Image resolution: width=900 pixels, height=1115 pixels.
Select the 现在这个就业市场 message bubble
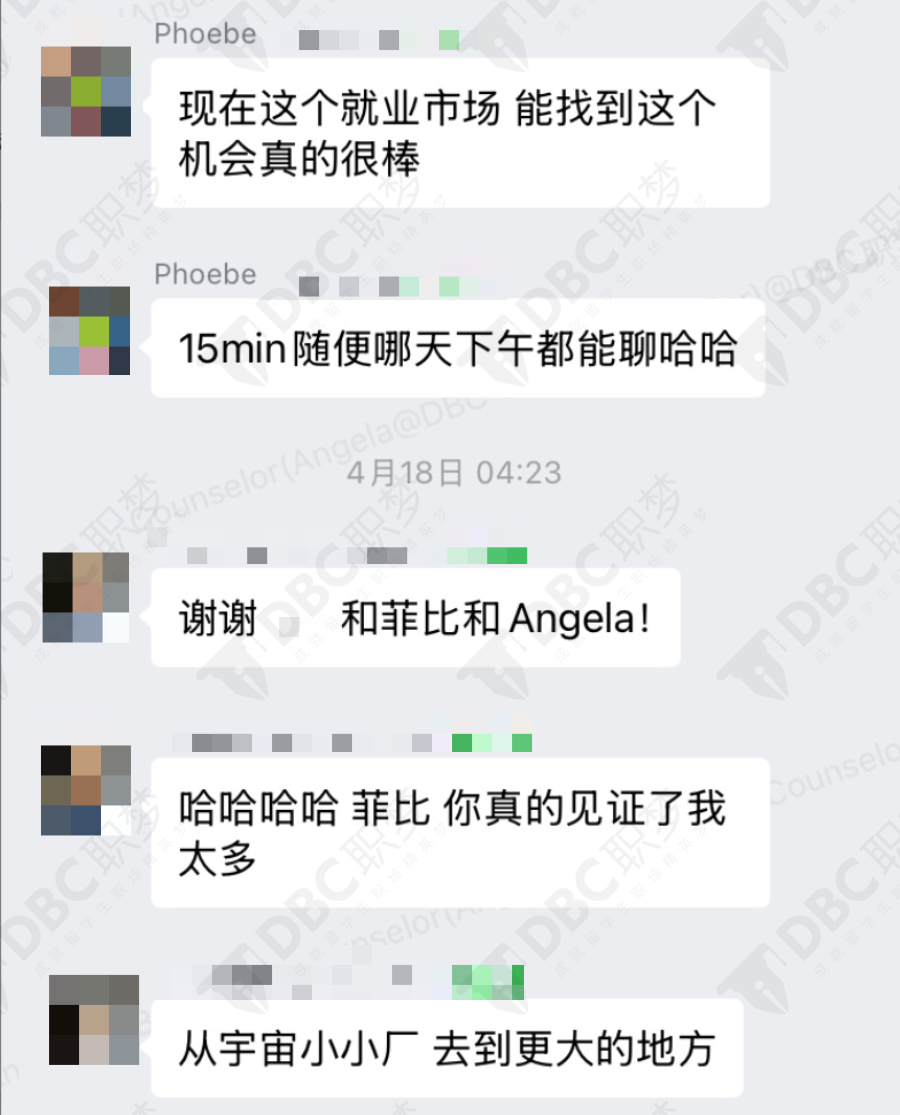461,133
